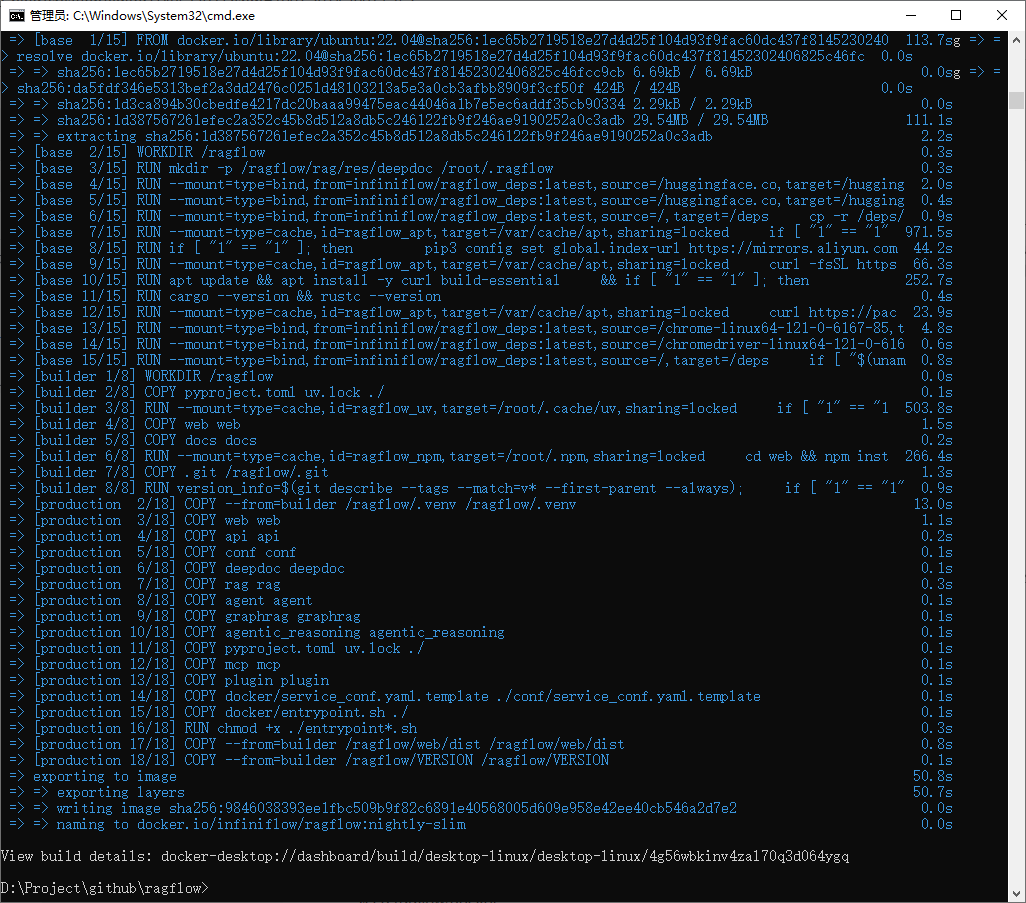This screenshot has width=1026, height=903.
Task: Click the scrollbar up arrow
Action: pyautogui.click(x=1016, y=39)
